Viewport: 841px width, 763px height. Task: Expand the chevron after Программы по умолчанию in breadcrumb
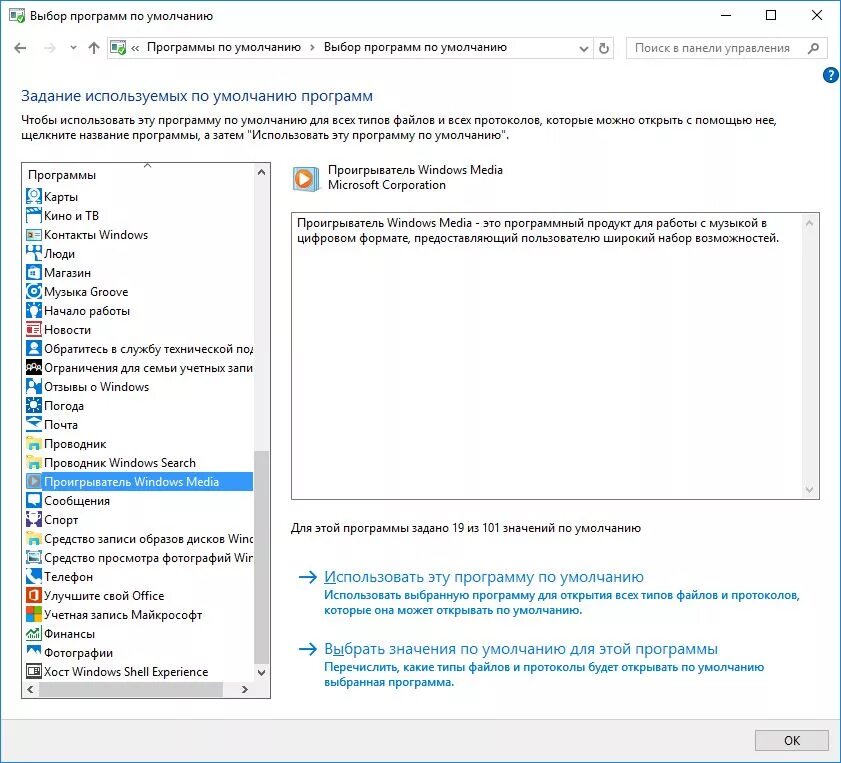312,48
